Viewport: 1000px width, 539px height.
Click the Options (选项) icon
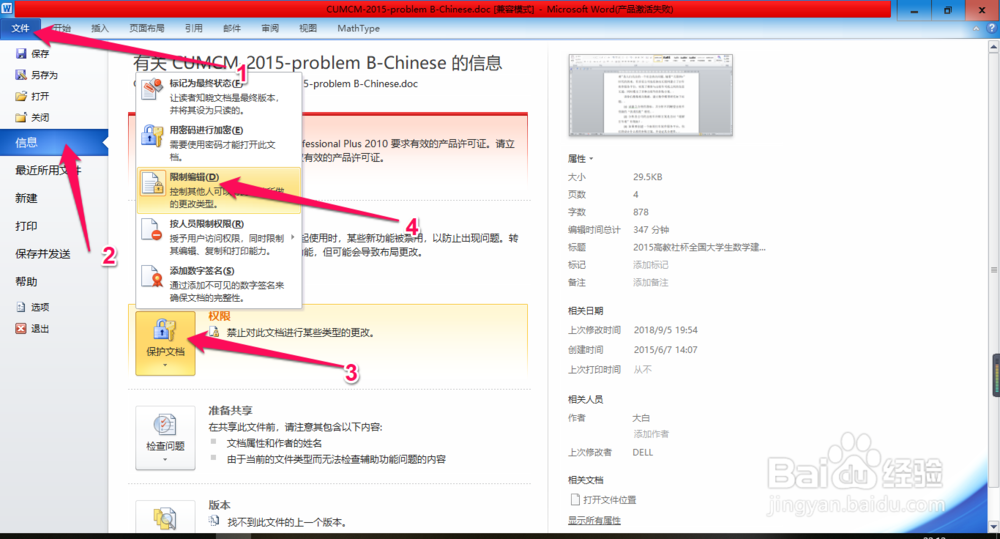pos(21,307)
